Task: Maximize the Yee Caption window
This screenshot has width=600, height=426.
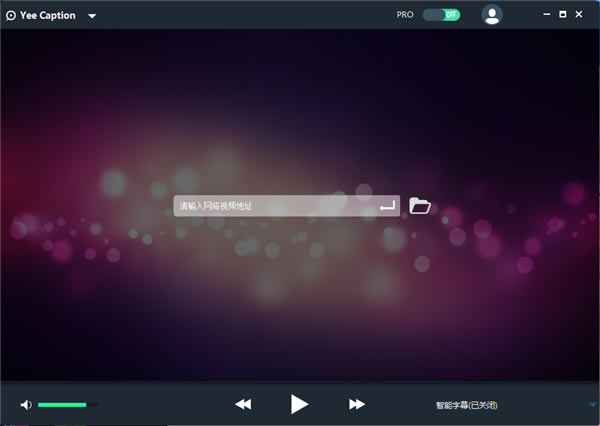Action: (x=562, y=14)
